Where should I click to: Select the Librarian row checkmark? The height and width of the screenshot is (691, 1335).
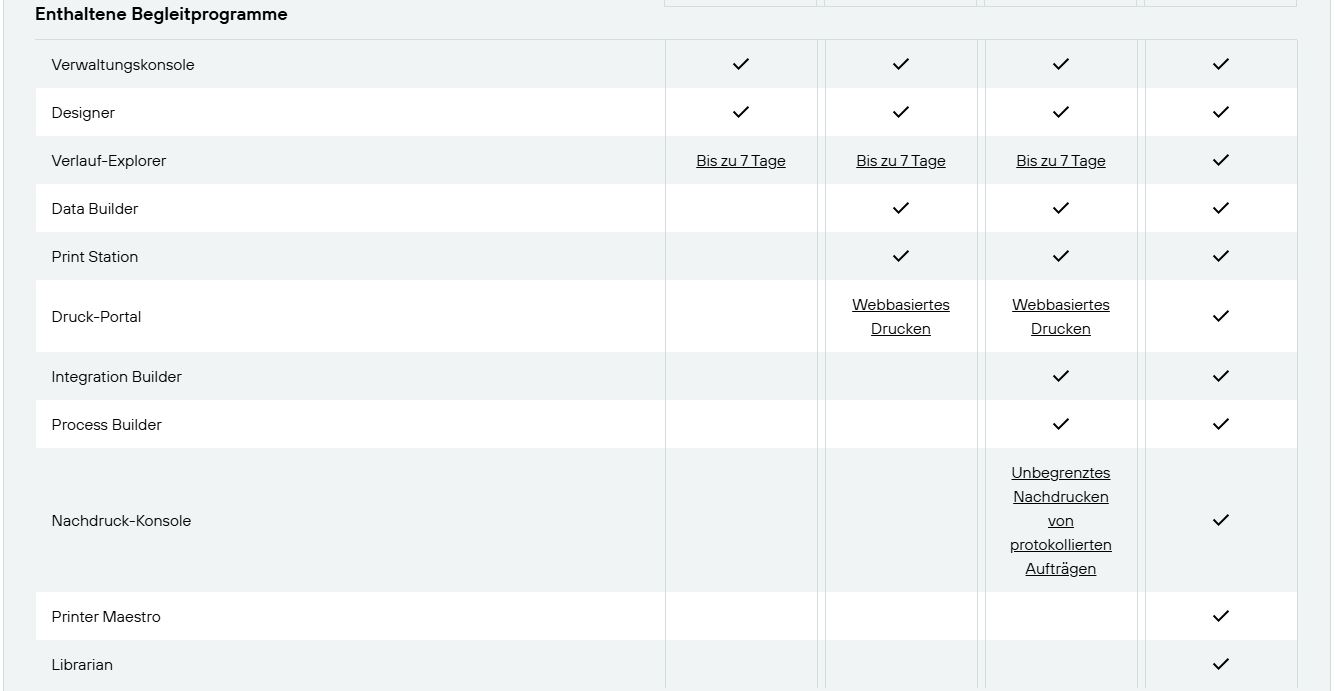point(1220,664)
